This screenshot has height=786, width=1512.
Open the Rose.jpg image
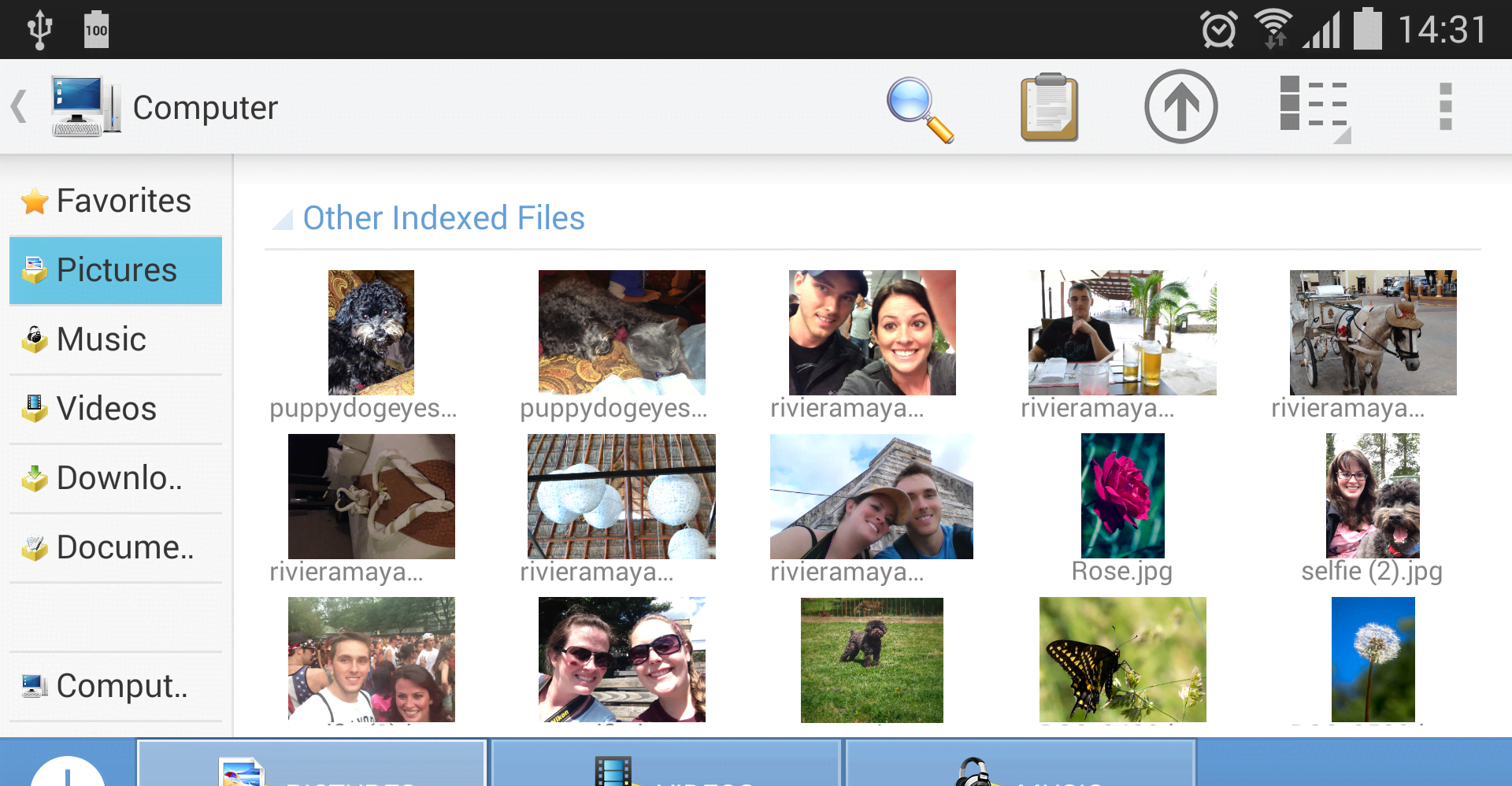click(x=1122, y=496)
